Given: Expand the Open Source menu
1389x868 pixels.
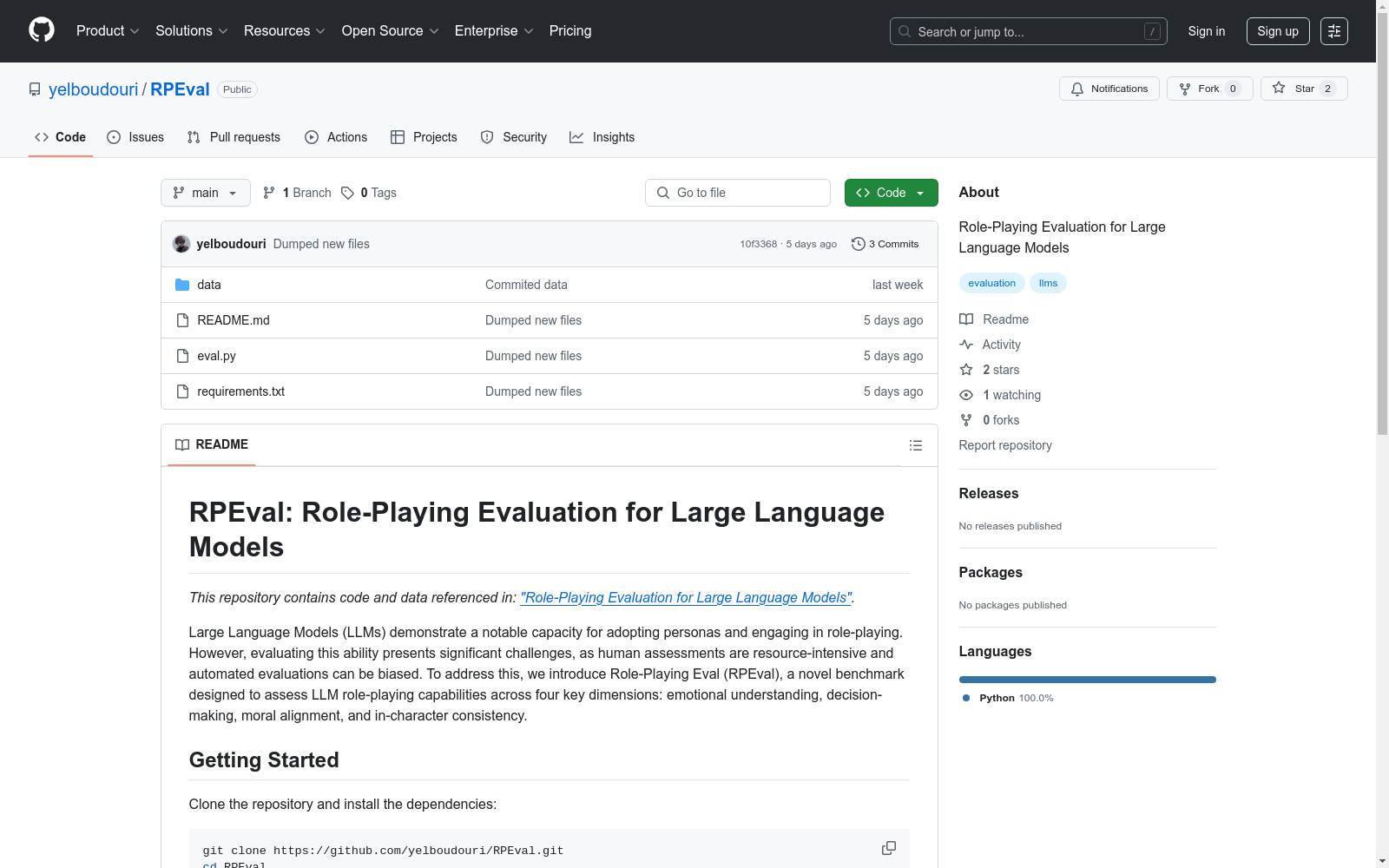Looking at the screenshot, I should (391, 31).
